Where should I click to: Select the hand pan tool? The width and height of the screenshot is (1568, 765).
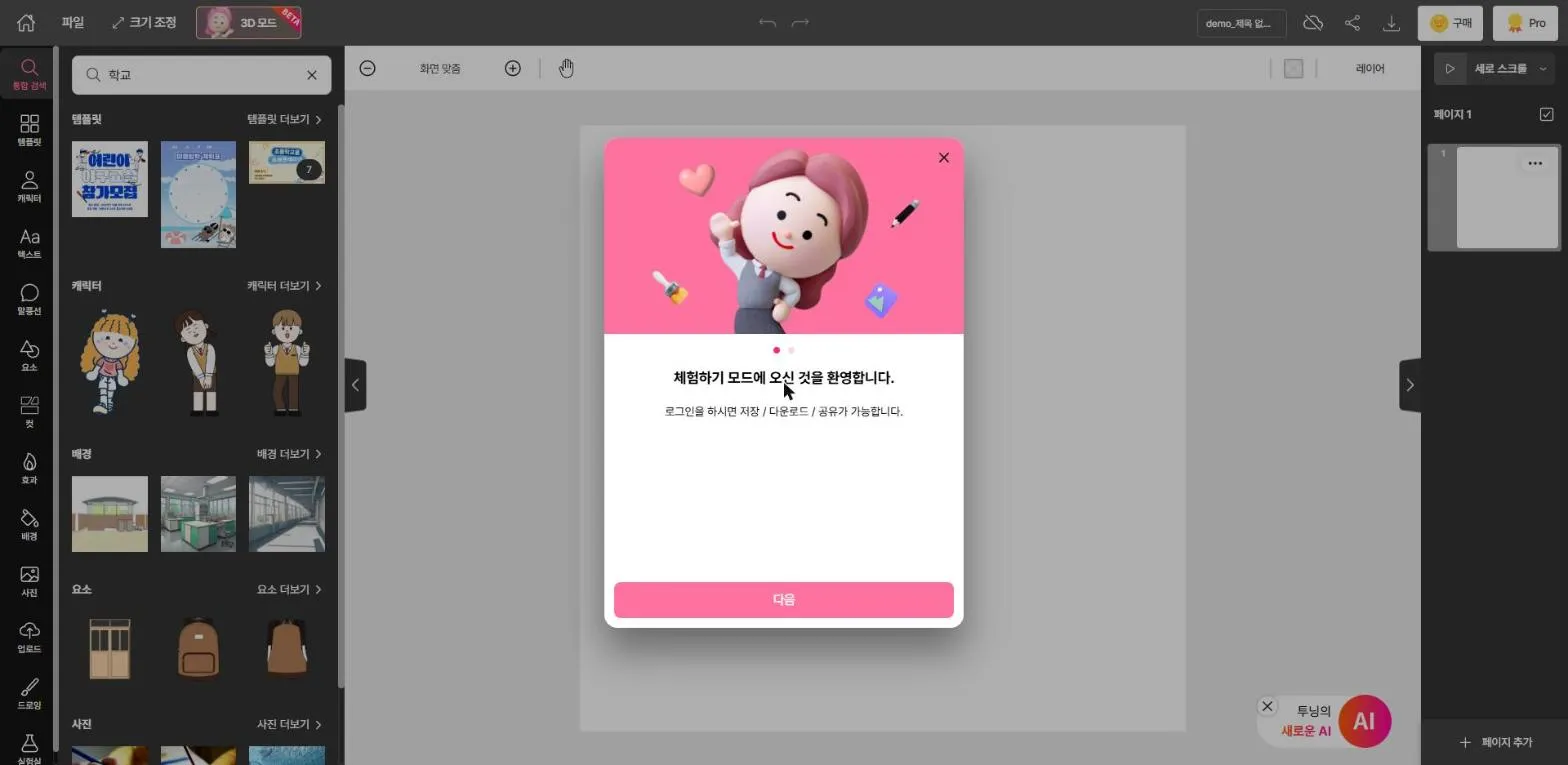566,68
